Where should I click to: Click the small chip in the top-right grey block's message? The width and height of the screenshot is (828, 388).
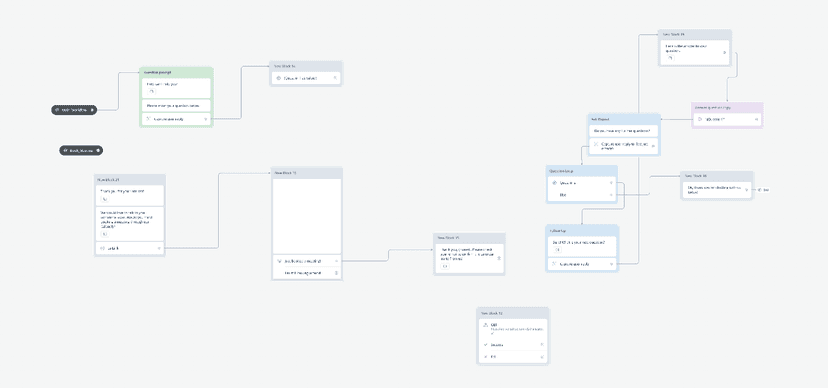tap(671, 58)
